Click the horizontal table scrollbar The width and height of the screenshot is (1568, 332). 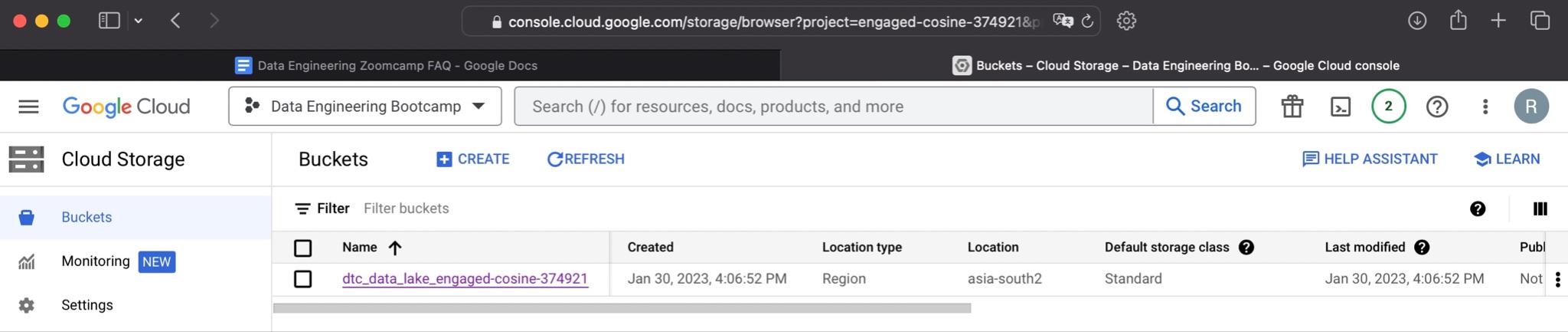[x=622, y=308]
